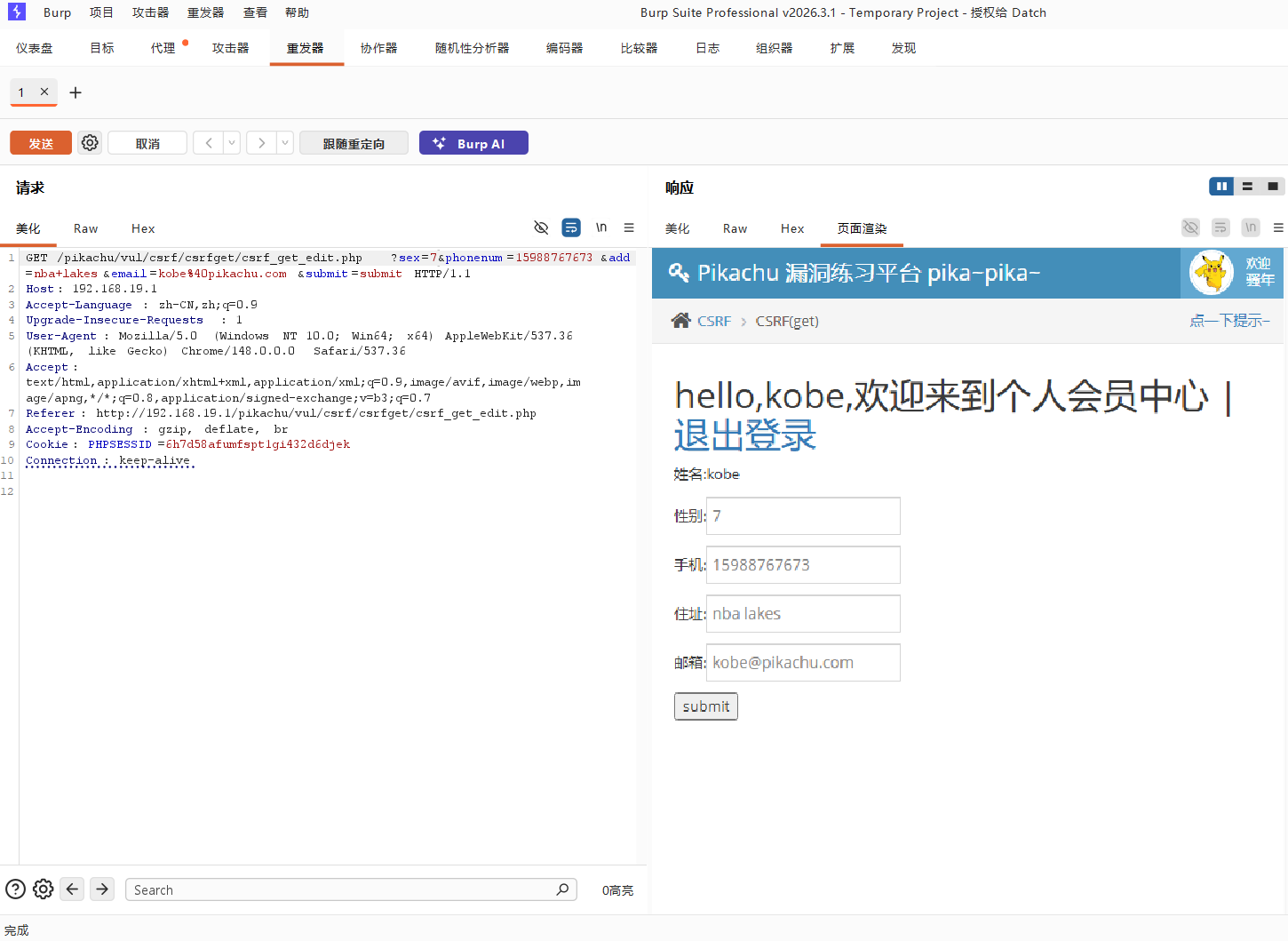Viewport: 1288px width, 941px height.
Task: Select request Hex view tab
Action: [x=143, y=228]
